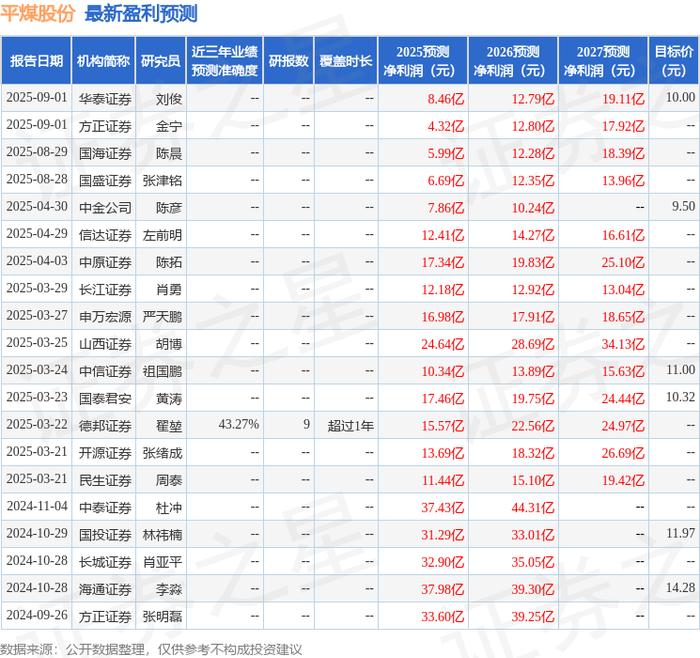The image size is (700, 658).
Task: Select analyst 肖亚平 cell
Action: (x=162, y=562)
